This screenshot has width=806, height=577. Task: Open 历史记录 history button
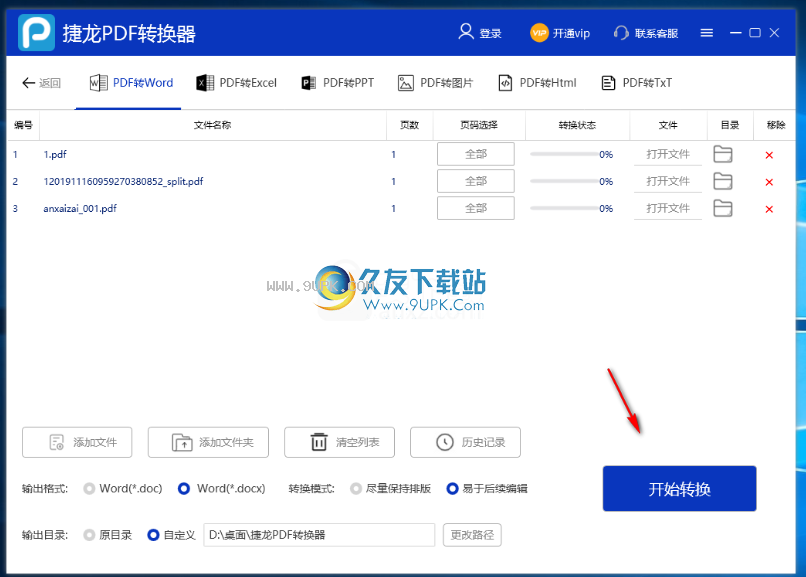(x=465, y=442)
